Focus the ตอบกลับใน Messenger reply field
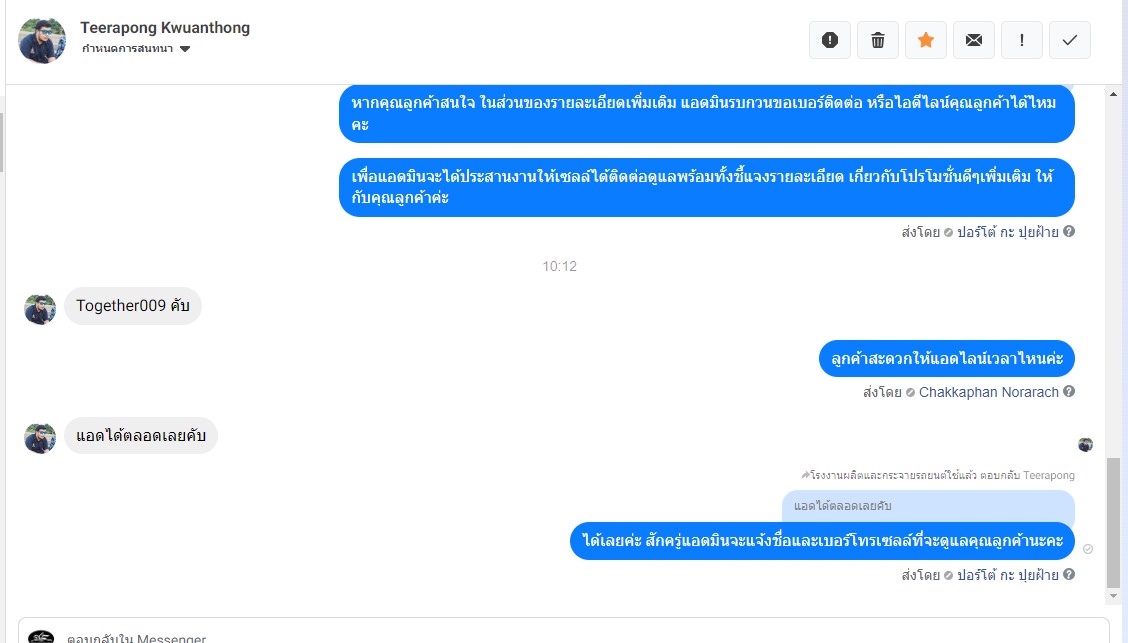The width and height of the screenshot is (1128, 643). click(563, 631)
